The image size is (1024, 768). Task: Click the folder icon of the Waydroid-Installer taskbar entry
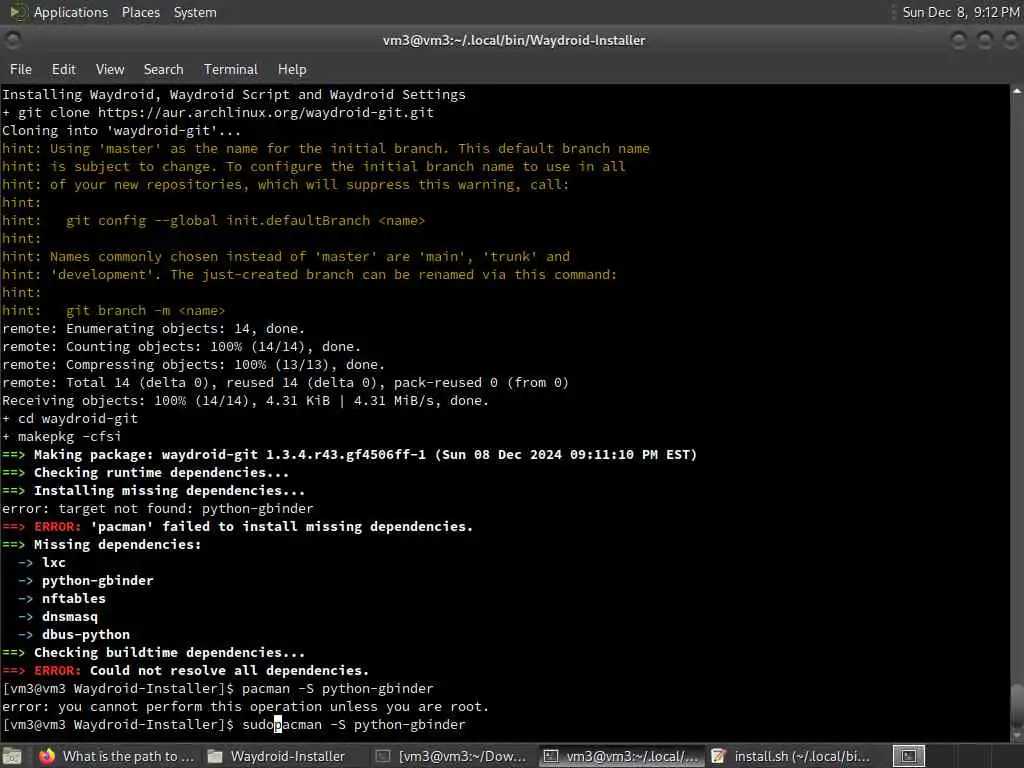[215, 756]
